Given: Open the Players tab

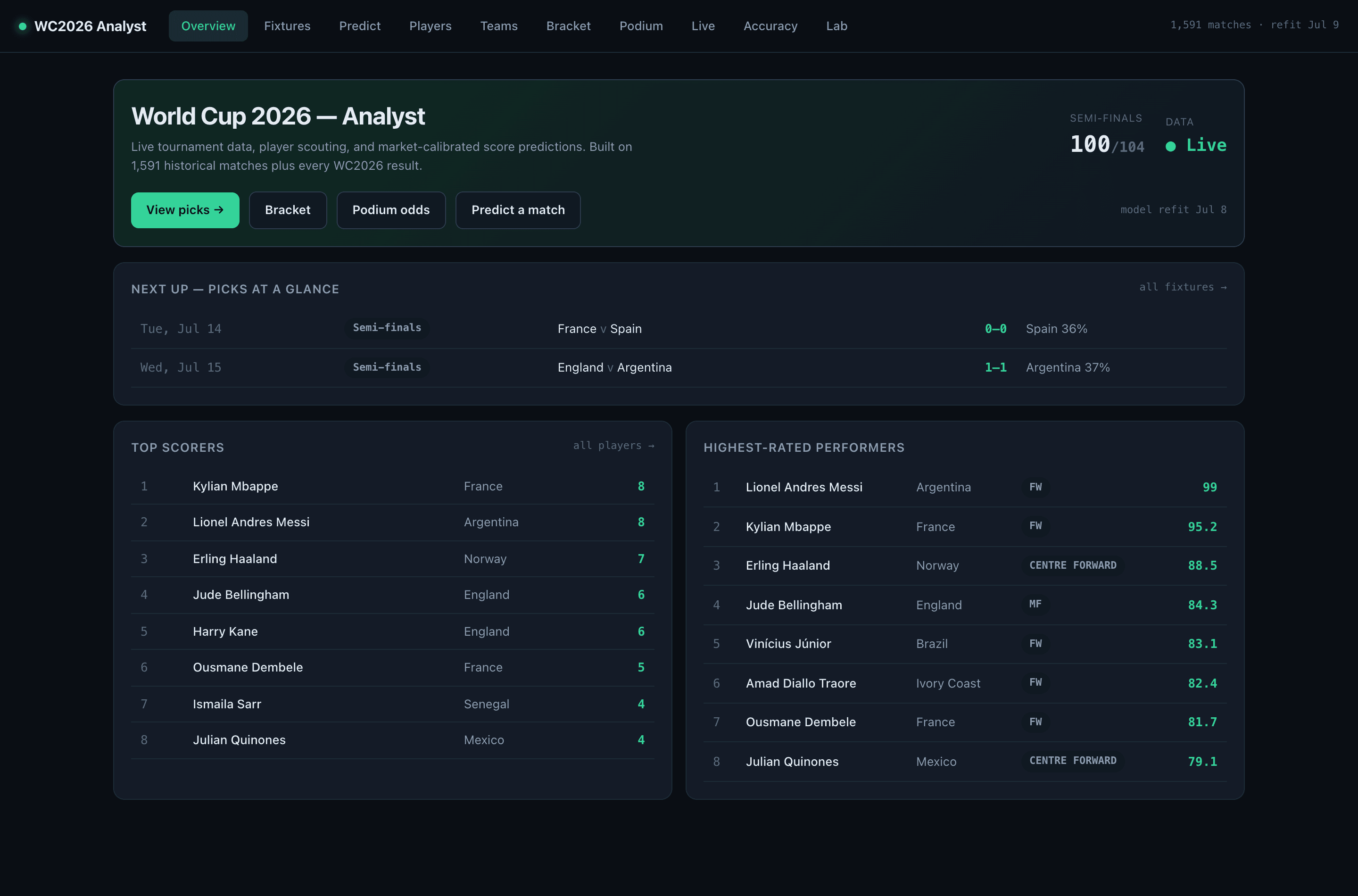Looking at the screenshot, I should [x=430, y=26].
